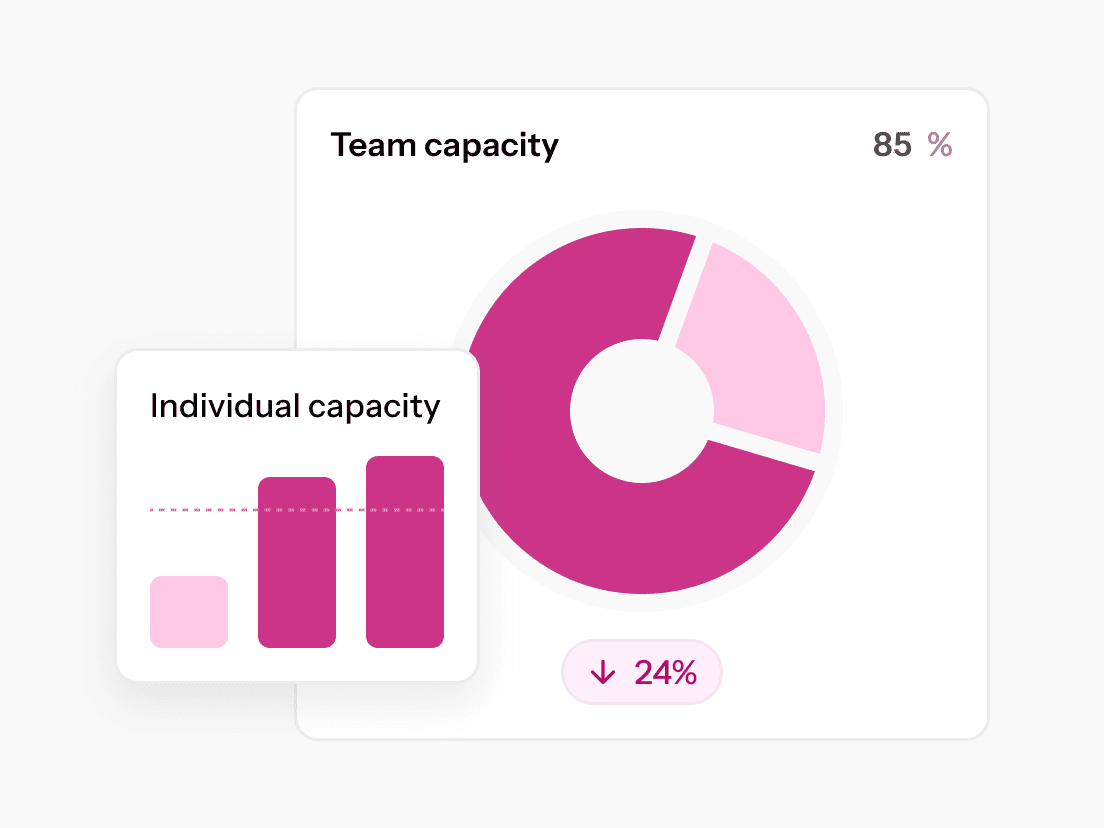
Task: Click the dotted line crossing the middle bar
Action: [x=297, y=510]
